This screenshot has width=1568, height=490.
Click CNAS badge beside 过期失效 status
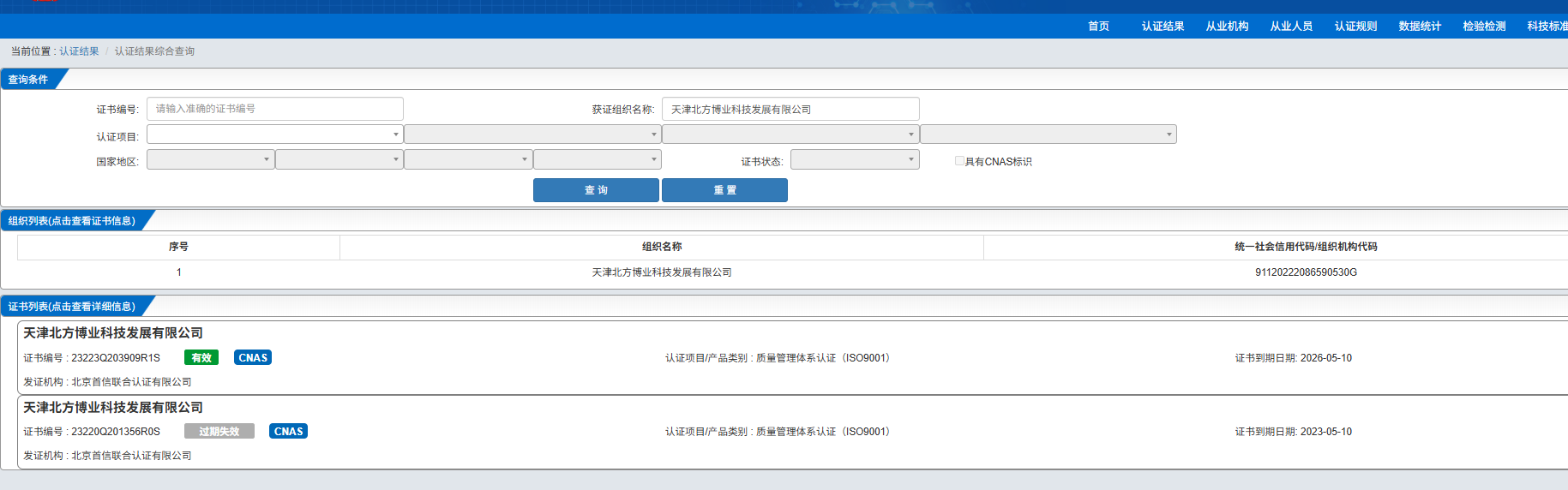coord(289,432)
